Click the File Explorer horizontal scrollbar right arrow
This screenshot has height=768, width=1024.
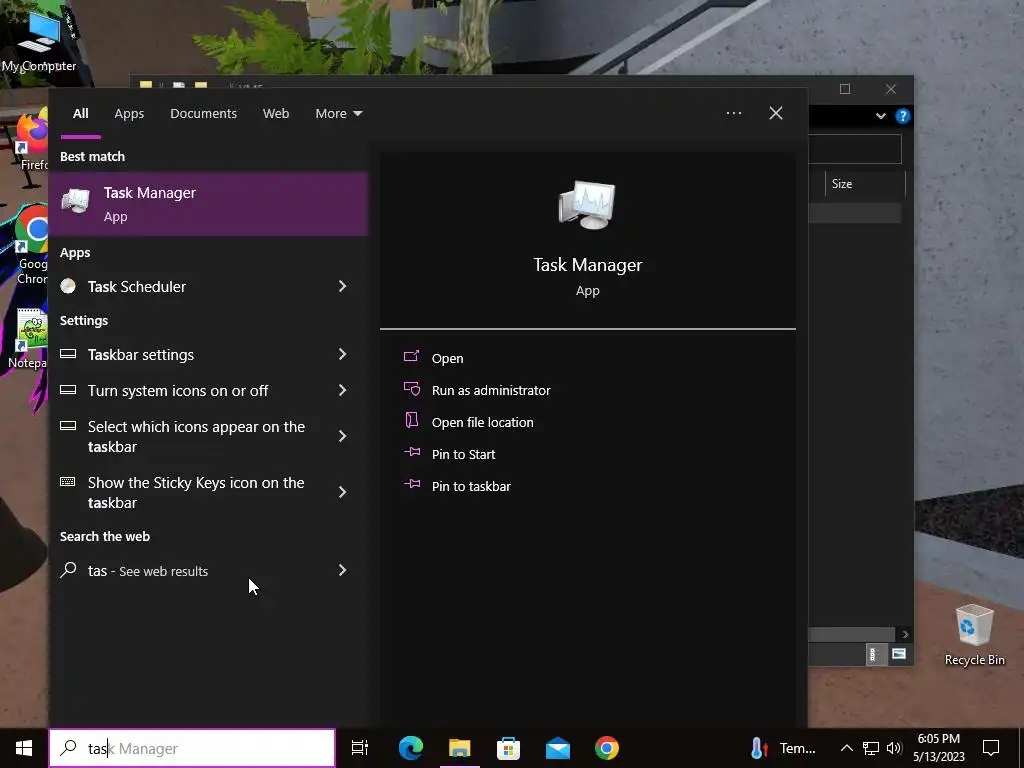(x=905, y=634)
